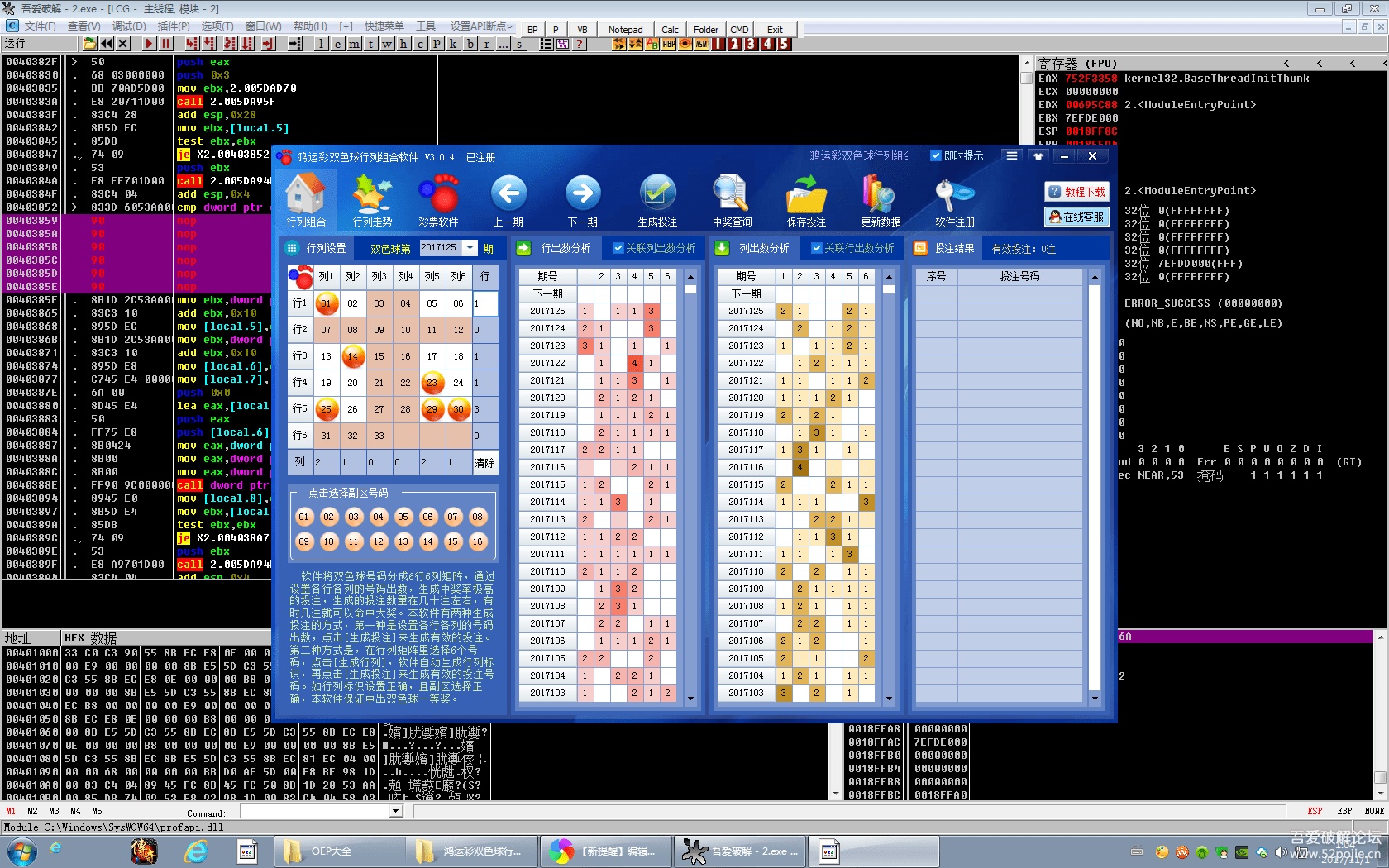1389x868 pixels.
Task: Toggle red ball 14 in the grid
Action: click(352, 356)
